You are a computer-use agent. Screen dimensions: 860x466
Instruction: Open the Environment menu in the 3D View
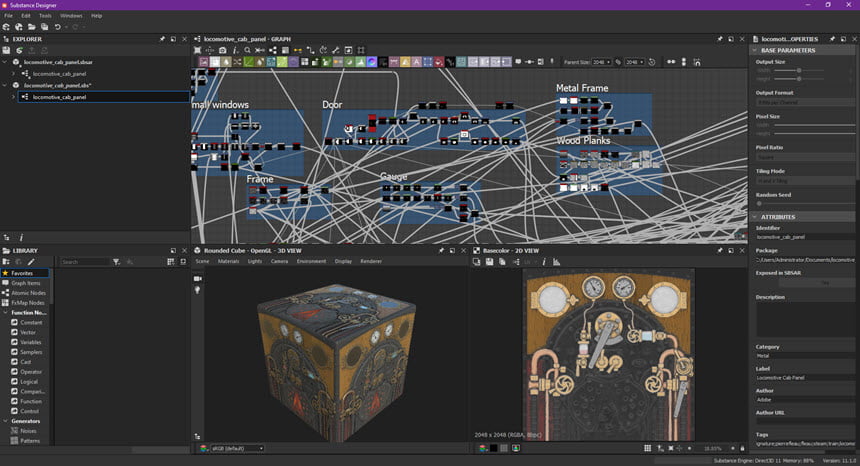(311, 262)
